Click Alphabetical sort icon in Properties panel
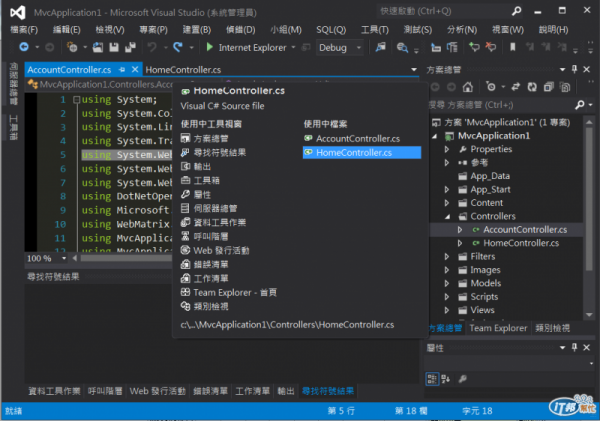 coord(446,379)
